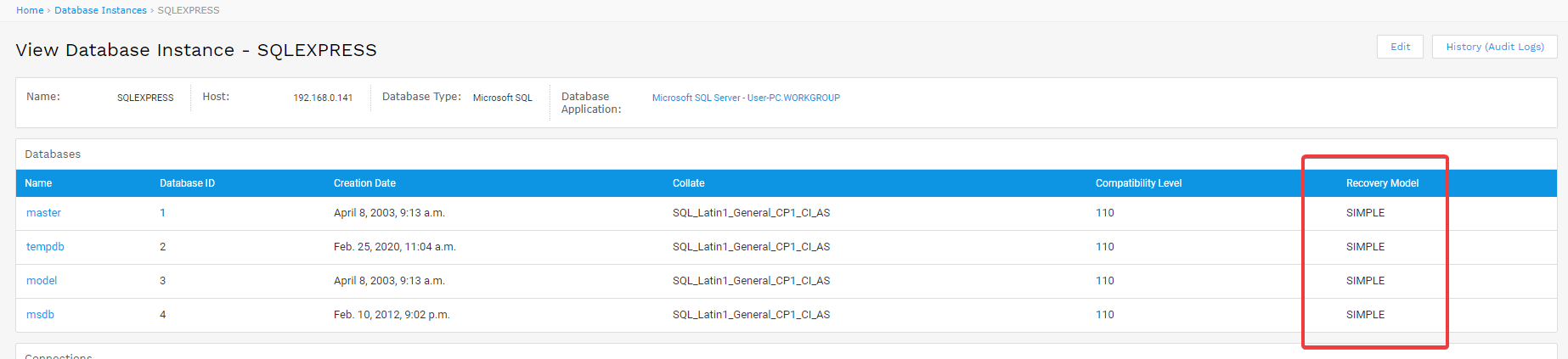The width and height of the screenshot is (1568, 359).
Task: Open the tempdb database link
Action: 45,247
